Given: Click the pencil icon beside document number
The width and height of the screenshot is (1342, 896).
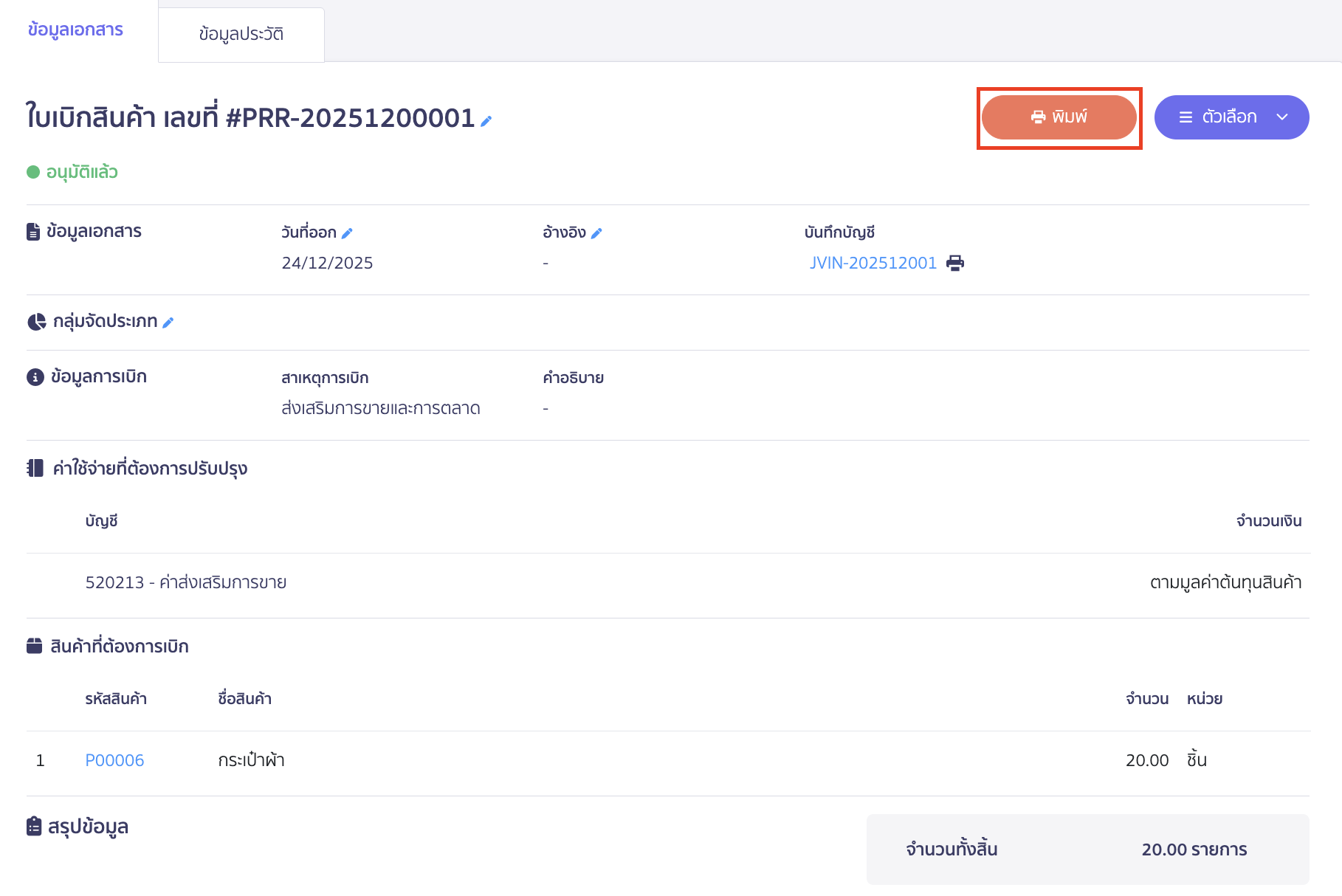Looking at the screenshot, I should [x=486, y=121].
